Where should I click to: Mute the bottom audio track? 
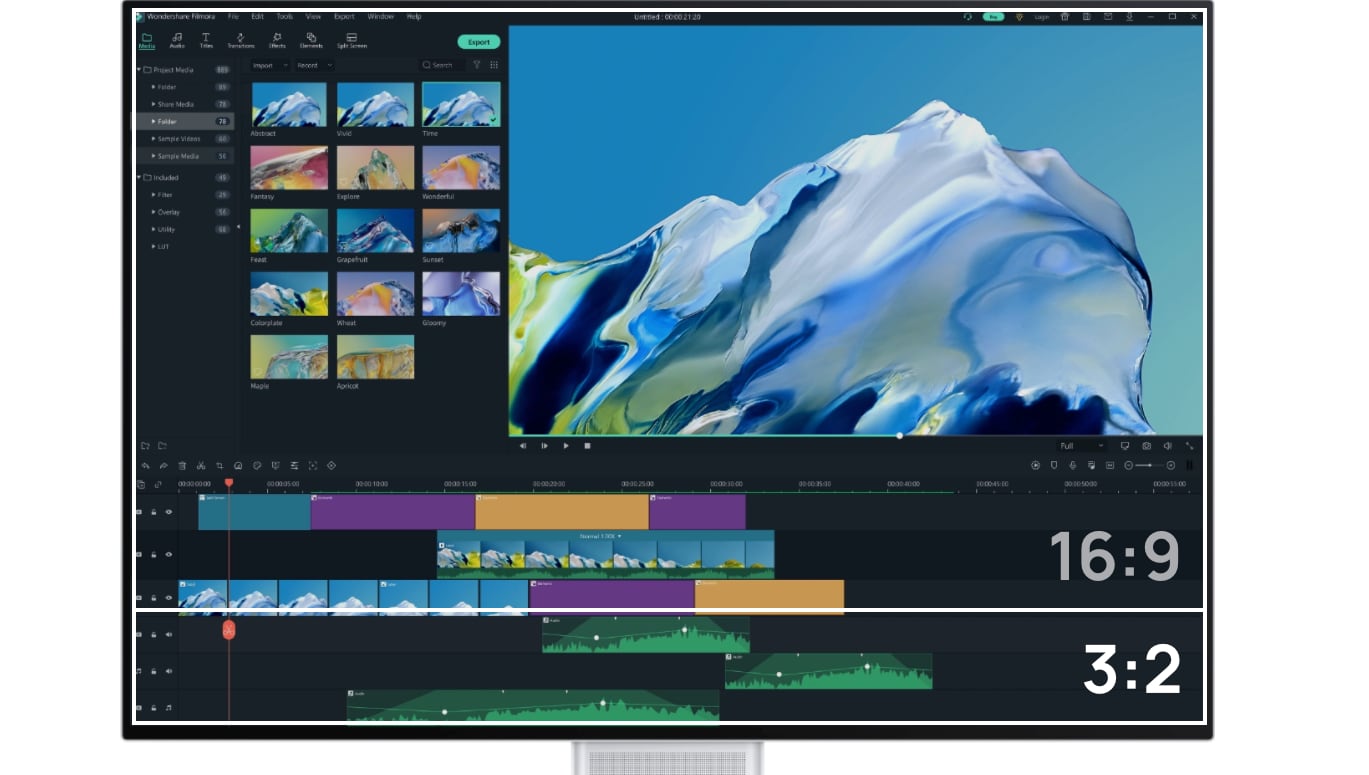tap(168, 707)
